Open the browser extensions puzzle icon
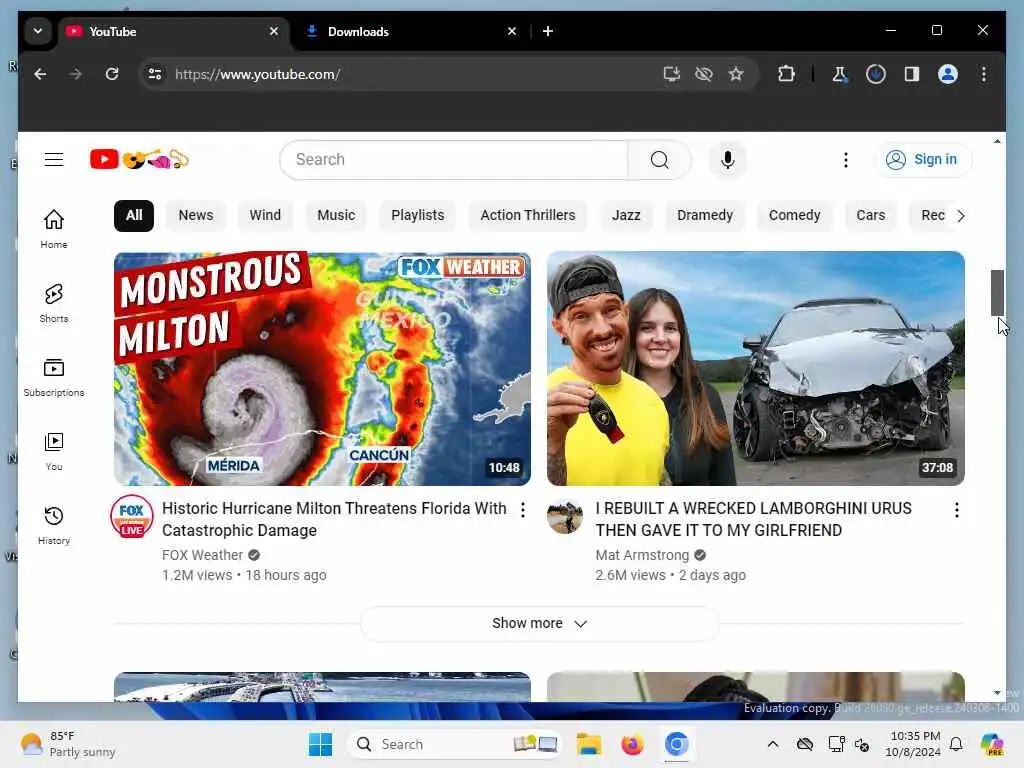1024x768 pixels. click(x=786, y=74)
